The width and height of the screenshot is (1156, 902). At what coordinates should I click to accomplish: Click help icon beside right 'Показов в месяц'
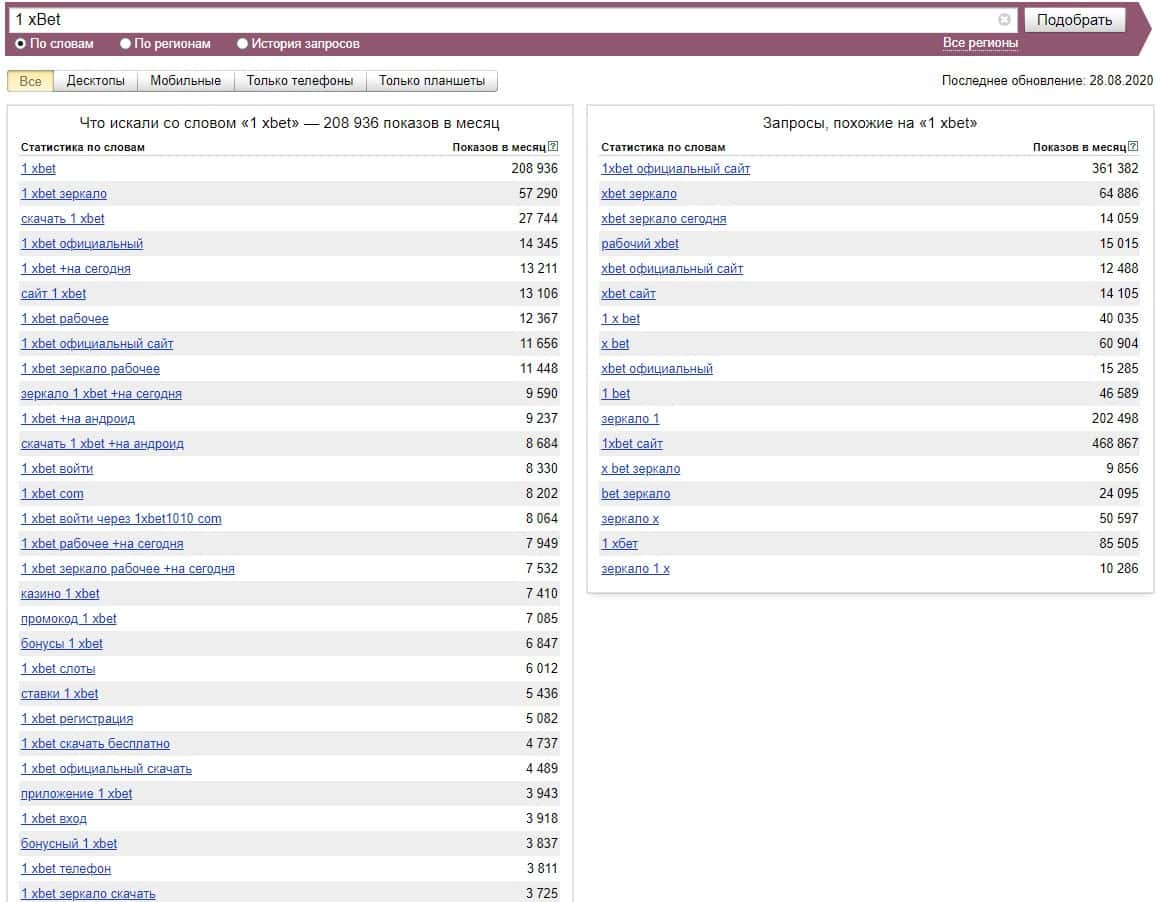(1133, 147)
